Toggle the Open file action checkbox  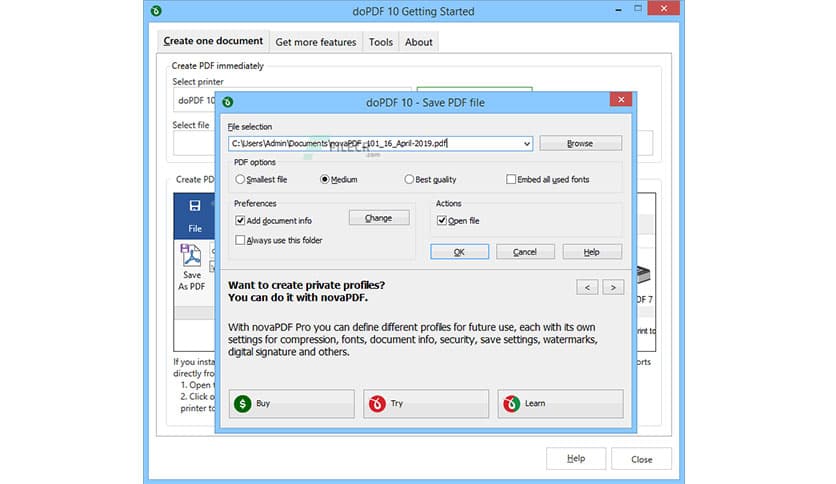(441, 221)
